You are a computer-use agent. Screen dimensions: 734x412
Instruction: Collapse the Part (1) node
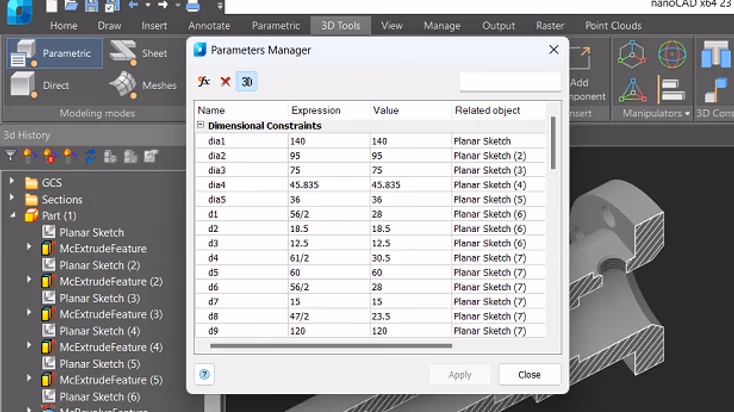(x=13, y=215)
